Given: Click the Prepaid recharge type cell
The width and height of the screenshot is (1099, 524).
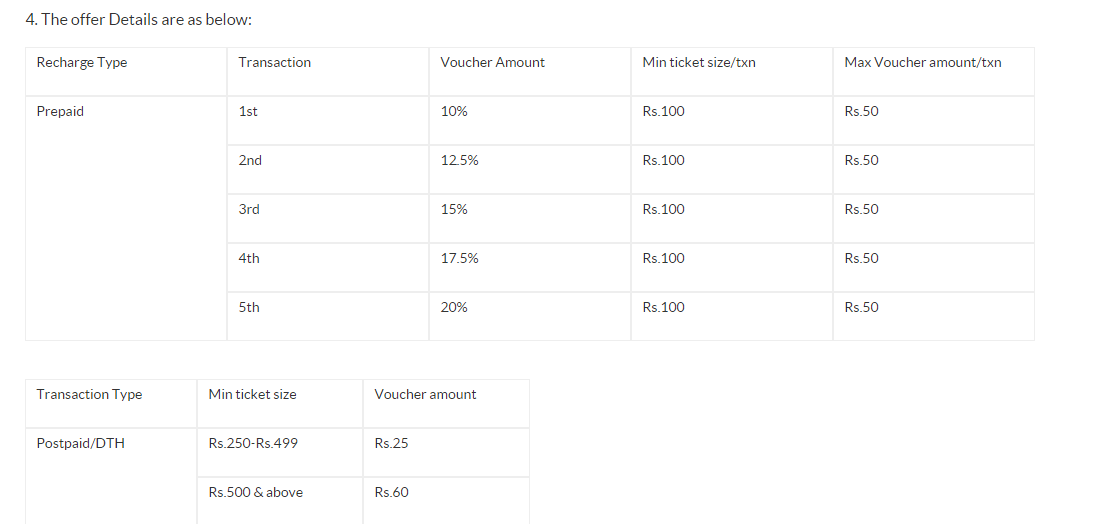Looking at the screenshot, I should click(x=60, y=112).
